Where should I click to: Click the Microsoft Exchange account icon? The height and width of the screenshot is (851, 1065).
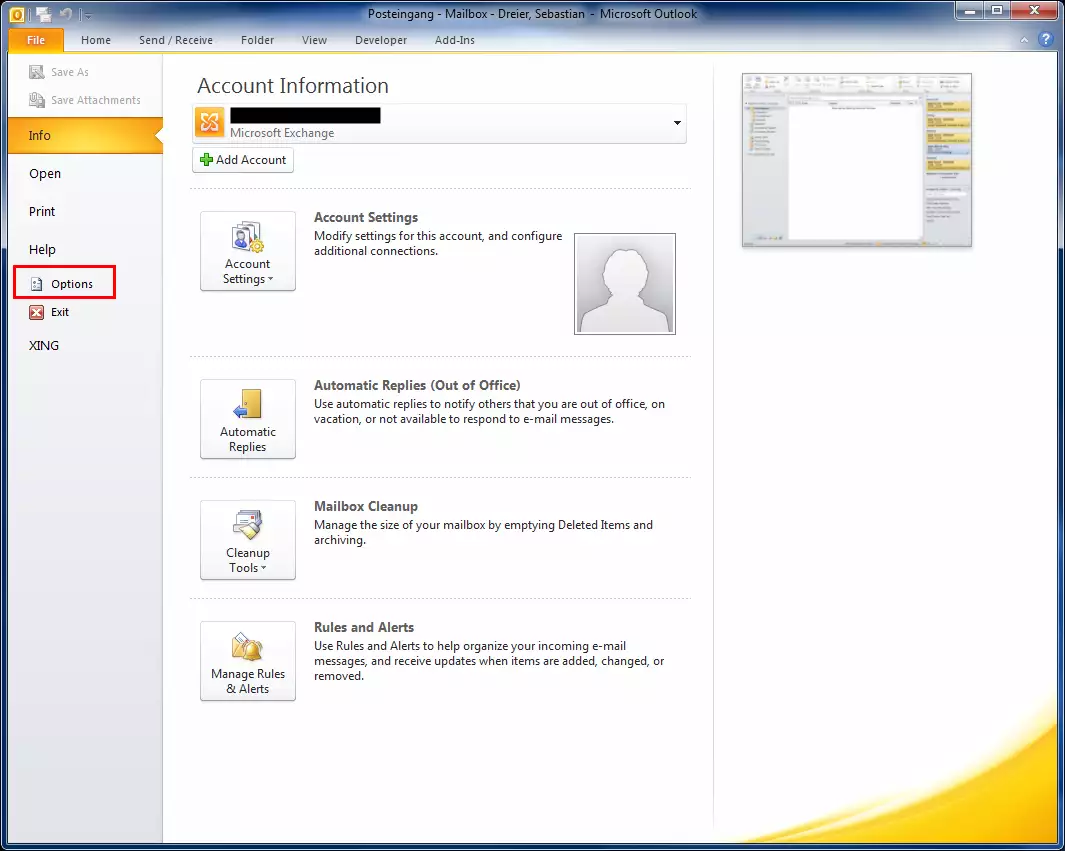[x=210, y=123]
